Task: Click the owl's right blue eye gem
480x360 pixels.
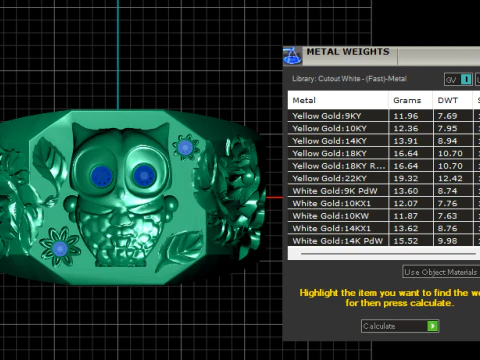Action: [x=144, y=175]
